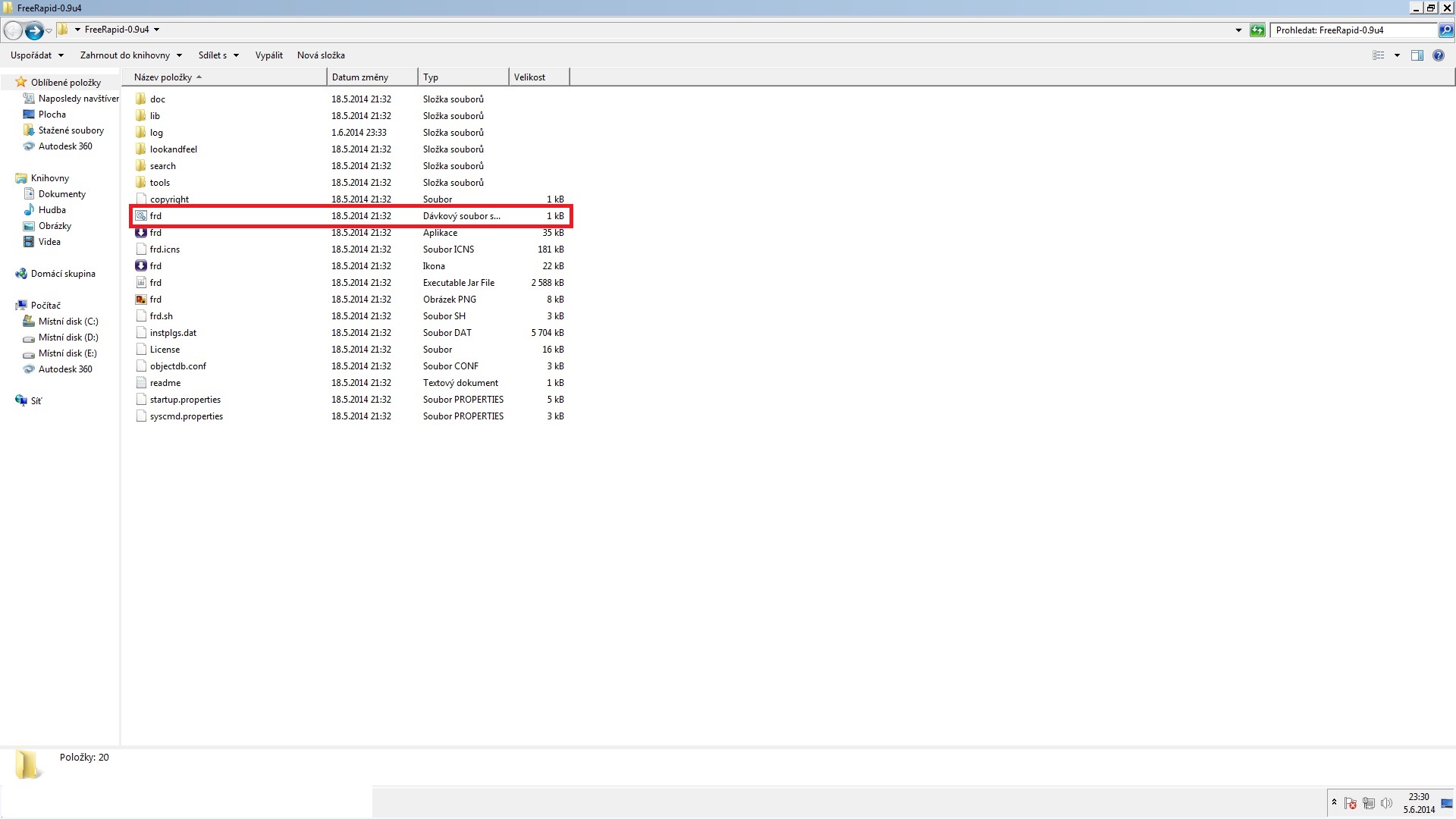This screenshot has height=819, width=1456.
Task: Click the Nová složka button
Action: pos(321,55)
